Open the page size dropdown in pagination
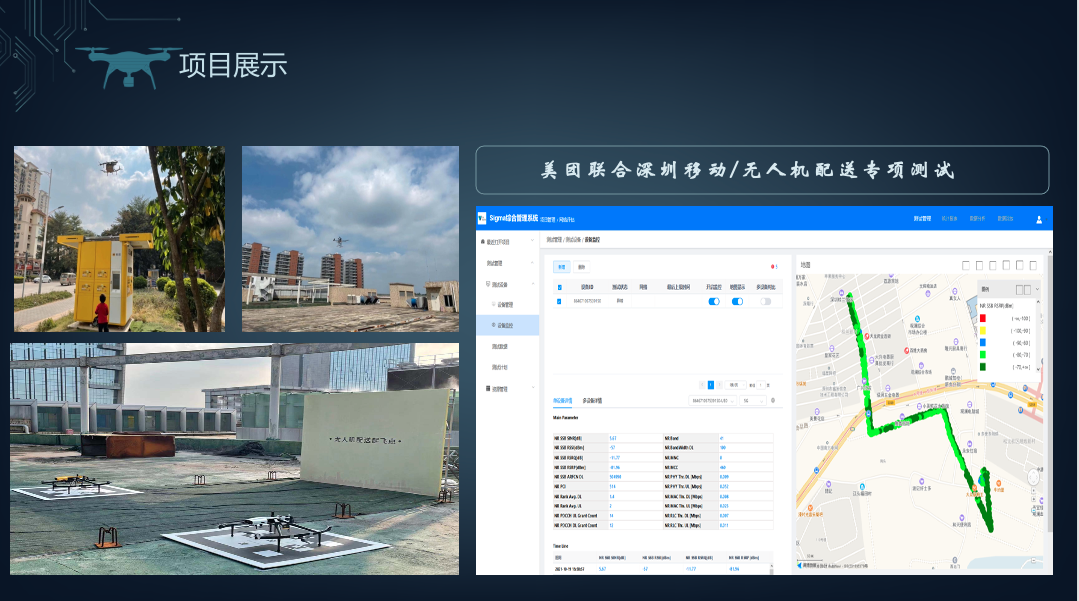 tap(734, 385)
